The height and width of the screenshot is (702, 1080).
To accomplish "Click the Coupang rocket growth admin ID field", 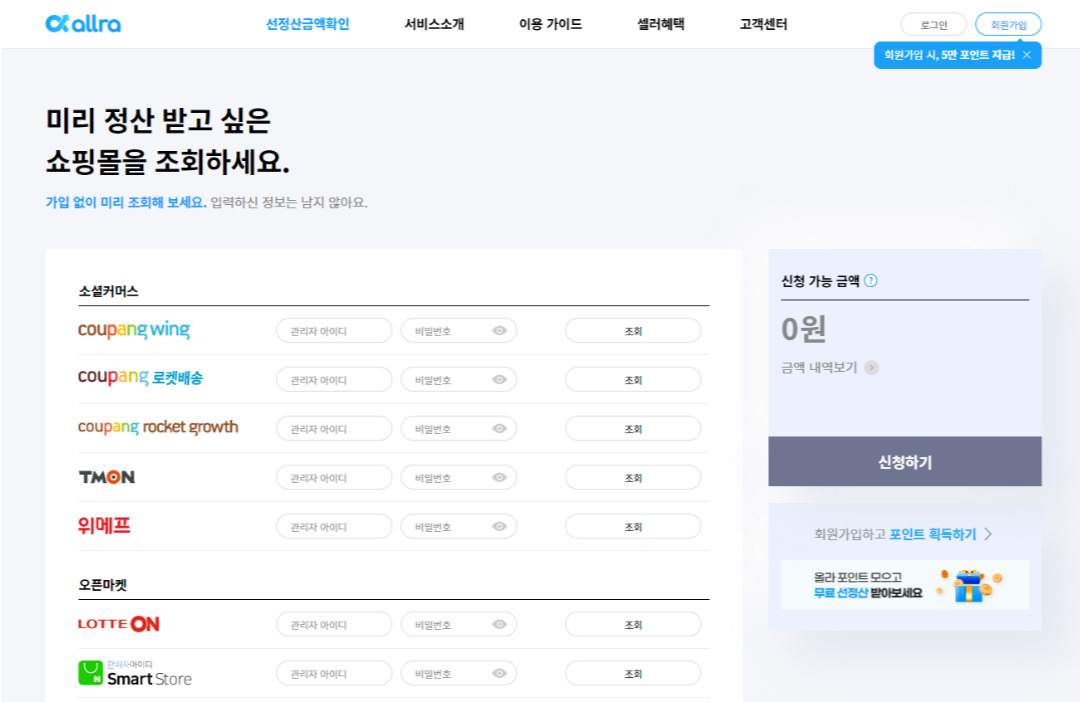I will tap(334, 429).
